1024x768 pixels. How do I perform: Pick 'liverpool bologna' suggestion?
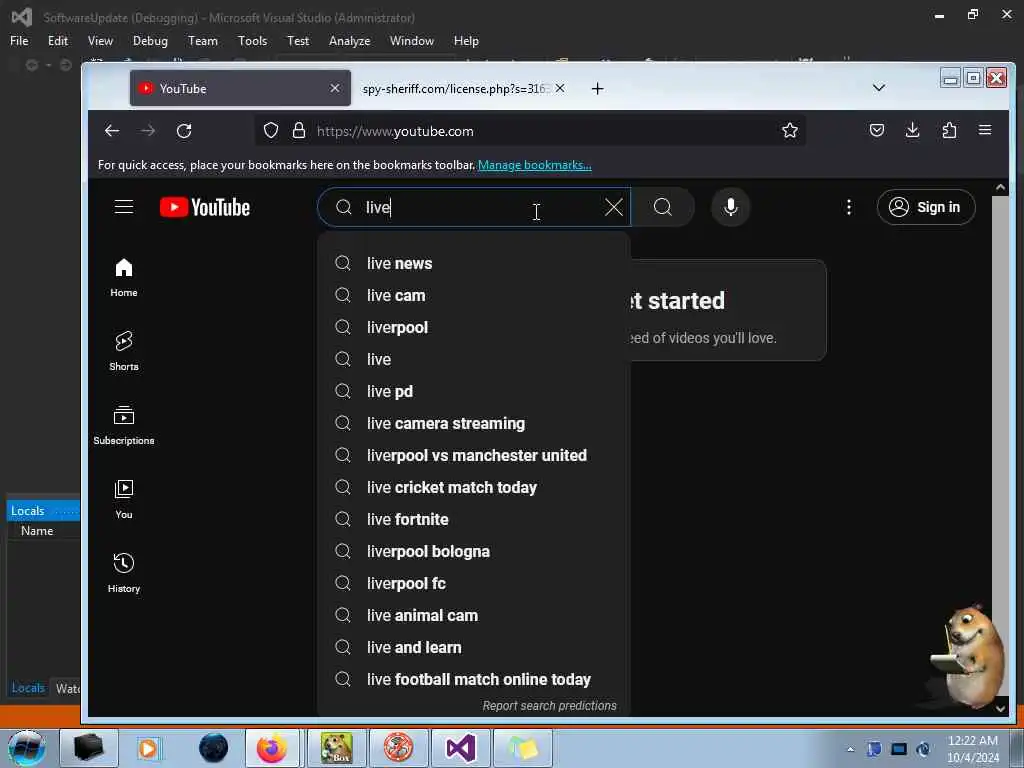[x=473, y=551]
